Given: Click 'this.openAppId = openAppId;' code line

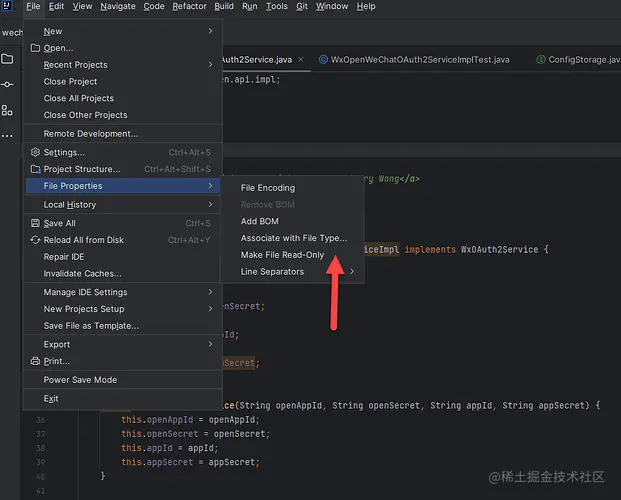Looking at the screenshot, I should tap(190, 420).
